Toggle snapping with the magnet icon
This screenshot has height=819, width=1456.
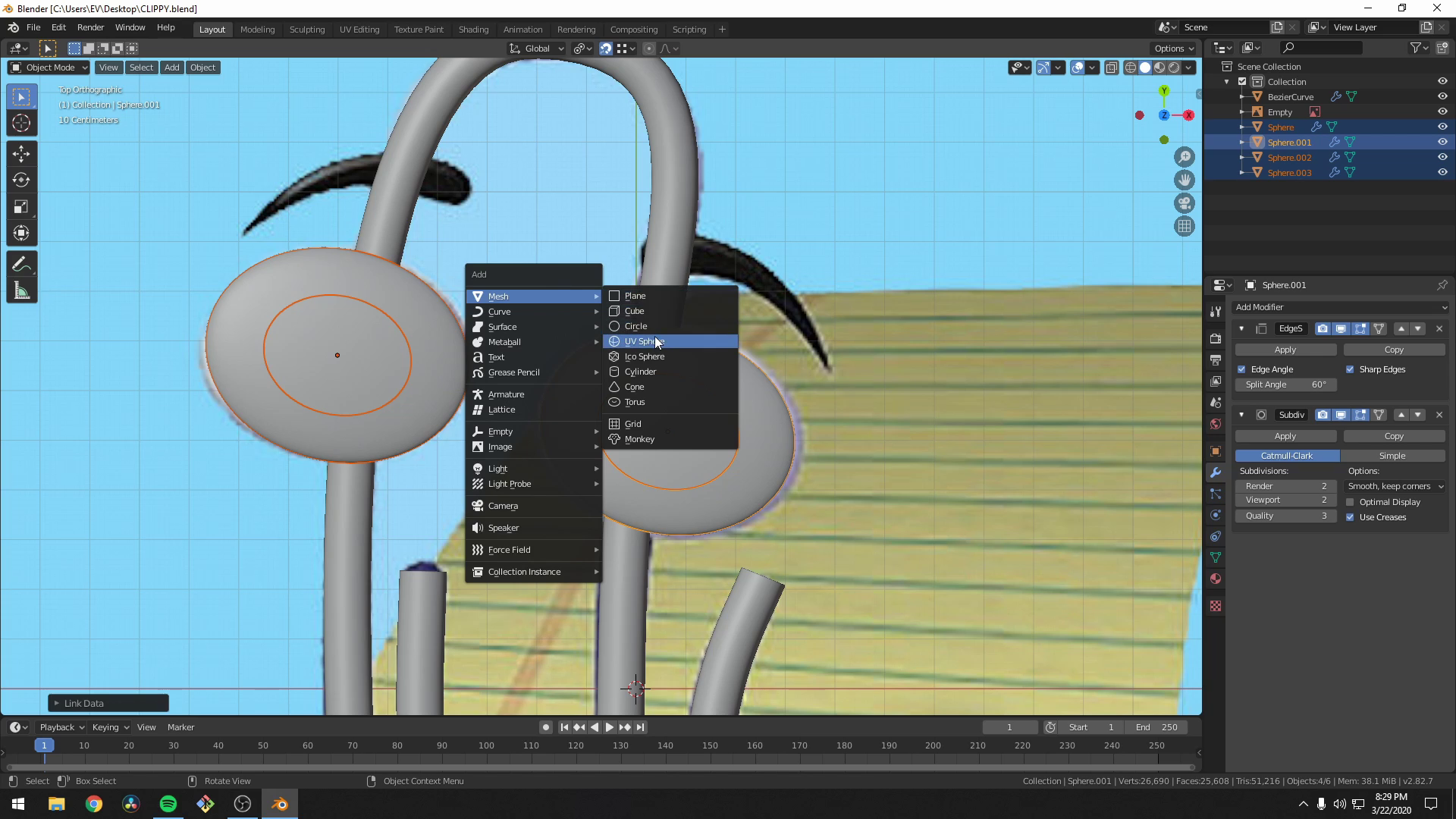[x=606, y=48]
